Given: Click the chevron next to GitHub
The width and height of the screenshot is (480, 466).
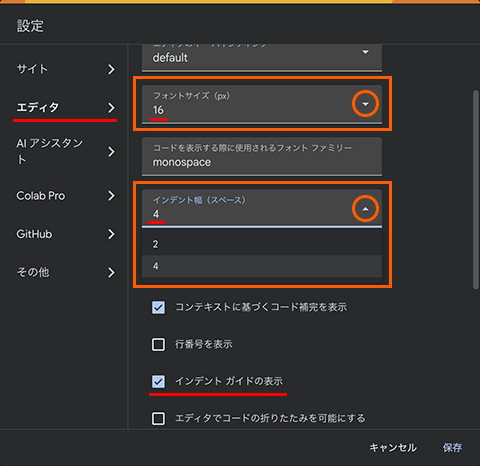Looking at the screenshot, I should pyautogui.click(x=111, y=234).
